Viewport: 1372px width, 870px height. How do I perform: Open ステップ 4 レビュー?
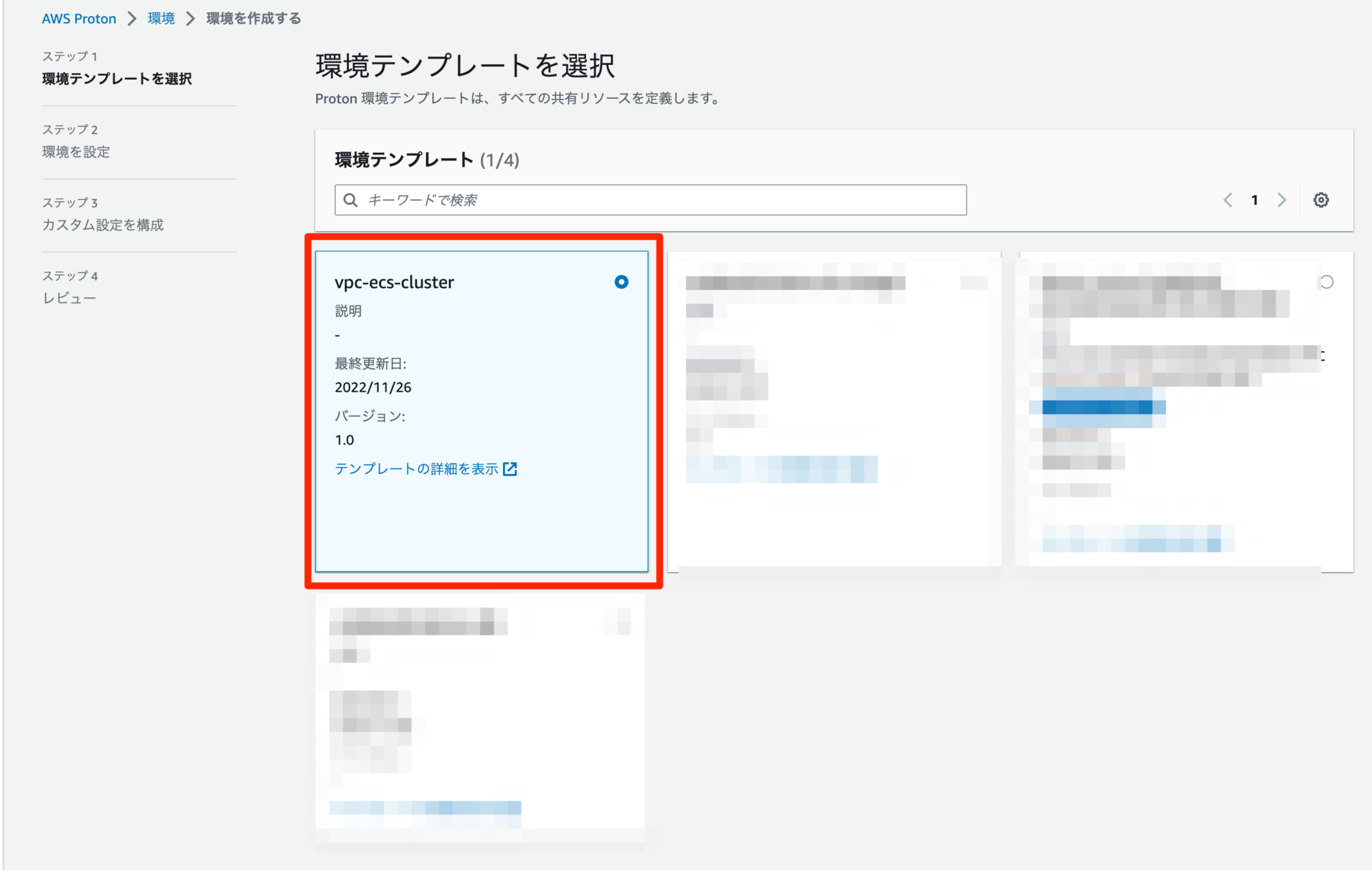70,297
